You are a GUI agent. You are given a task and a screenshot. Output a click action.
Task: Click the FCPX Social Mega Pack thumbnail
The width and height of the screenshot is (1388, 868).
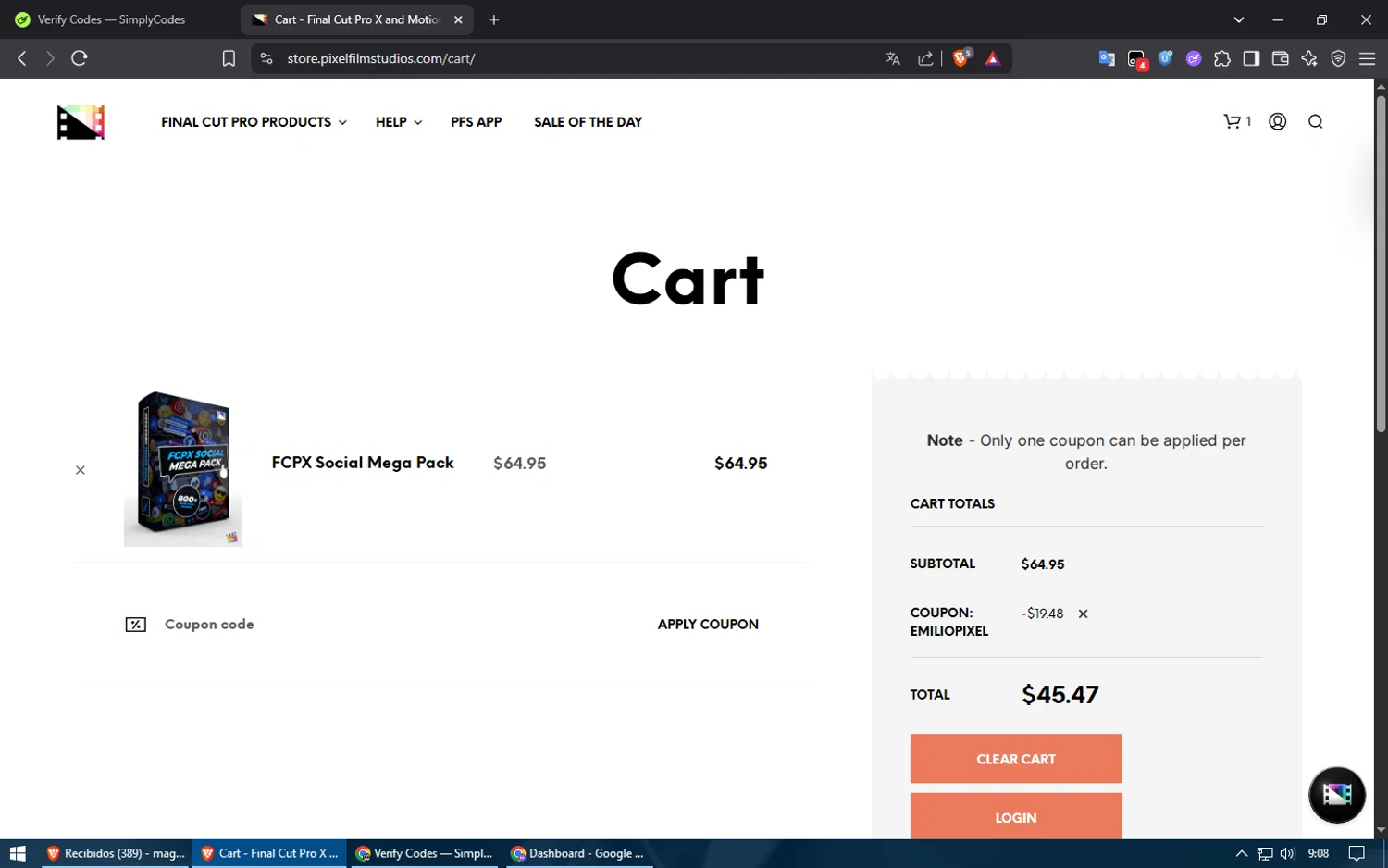pos(183,469)
